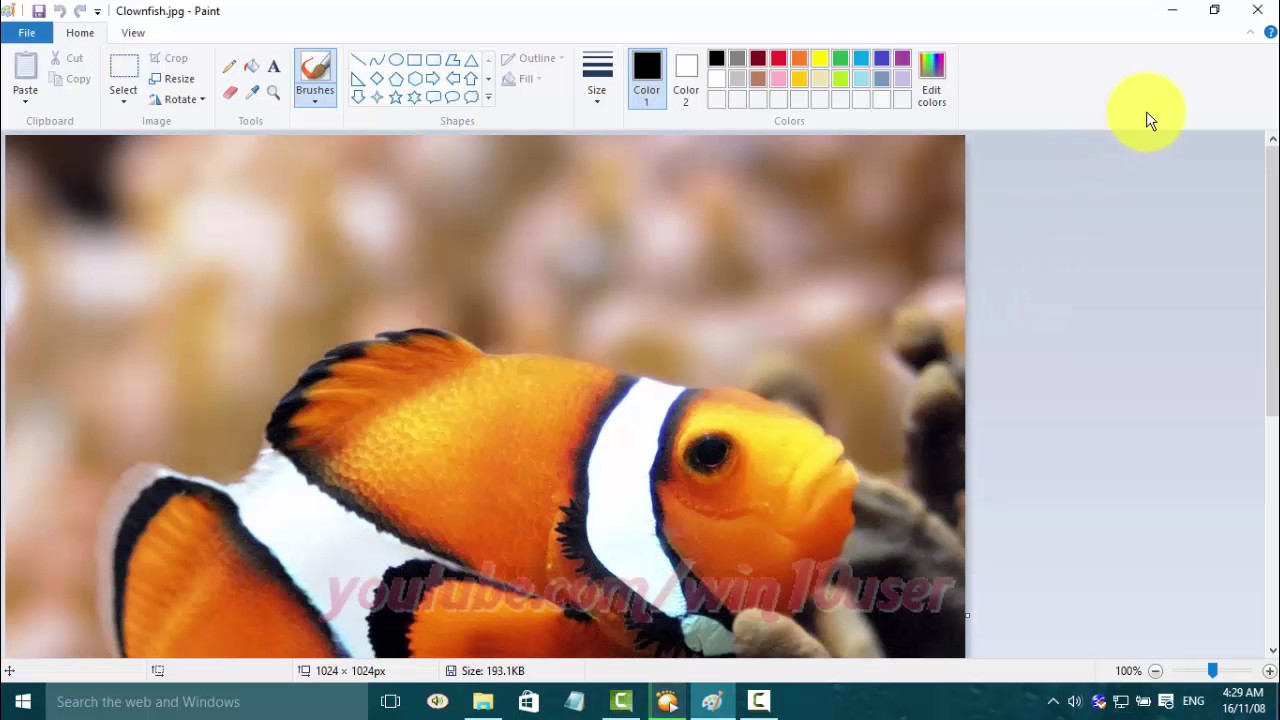Click the Search the web and Windows box
This screenshot has width=1280, height=720.
point(208,702)
